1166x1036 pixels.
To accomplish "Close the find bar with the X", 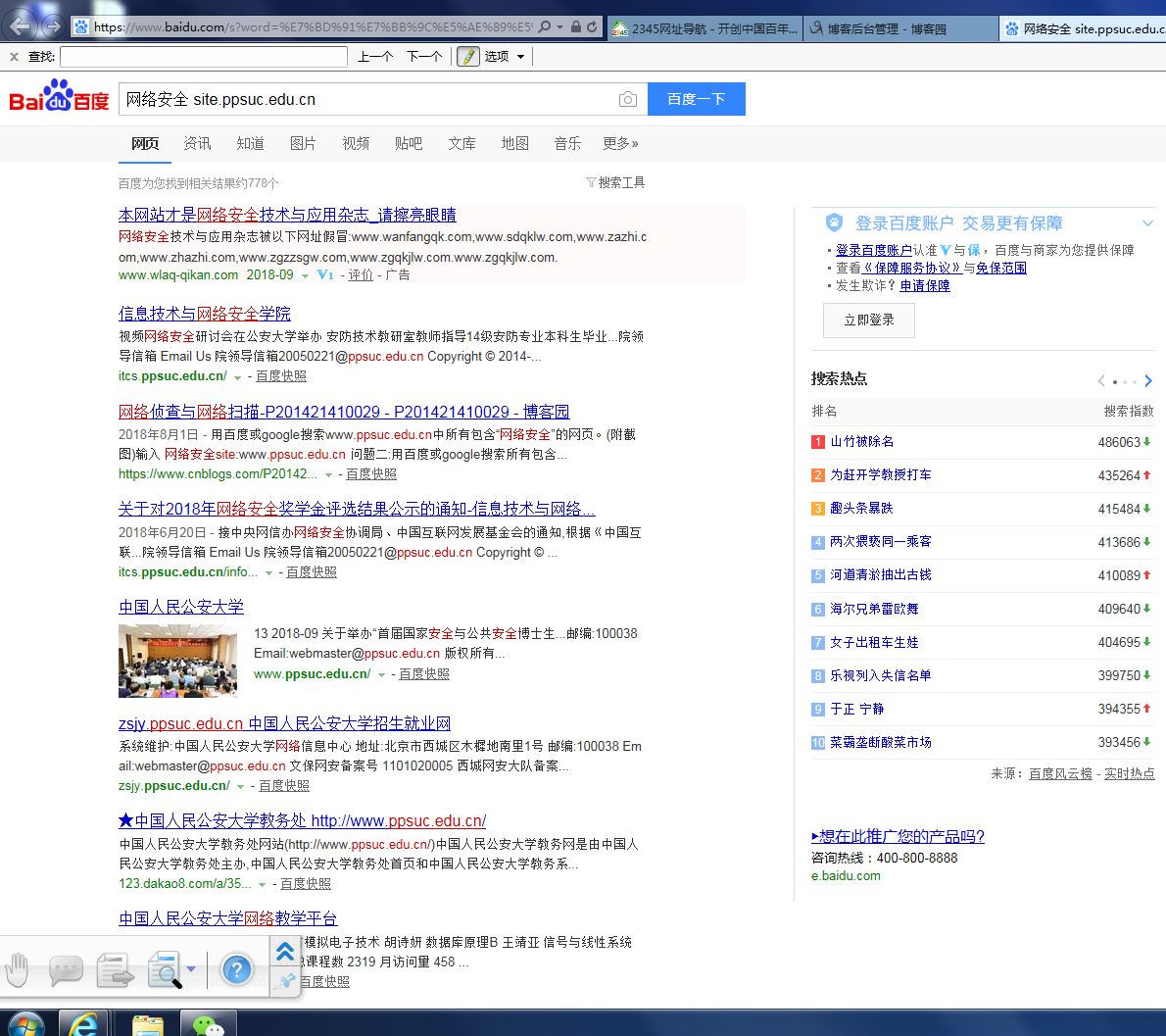I will [x=14, y=57].
